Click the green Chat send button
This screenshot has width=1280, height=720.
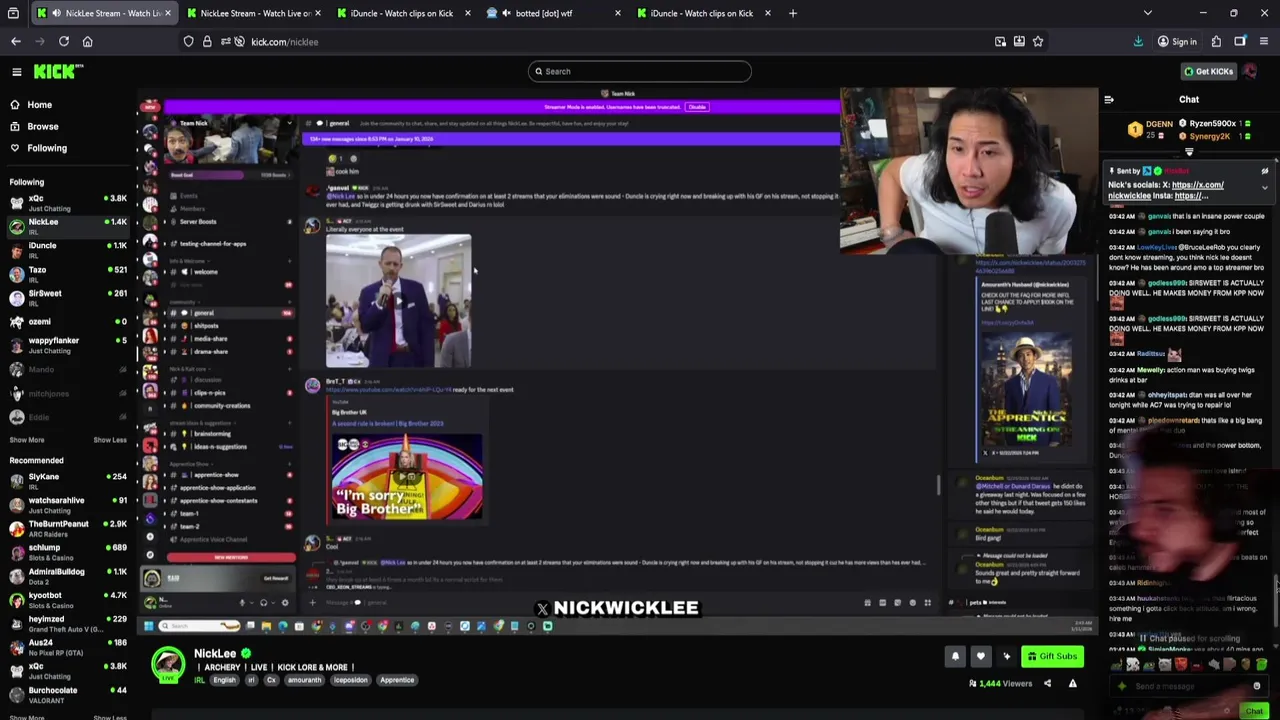[1254, 711]
